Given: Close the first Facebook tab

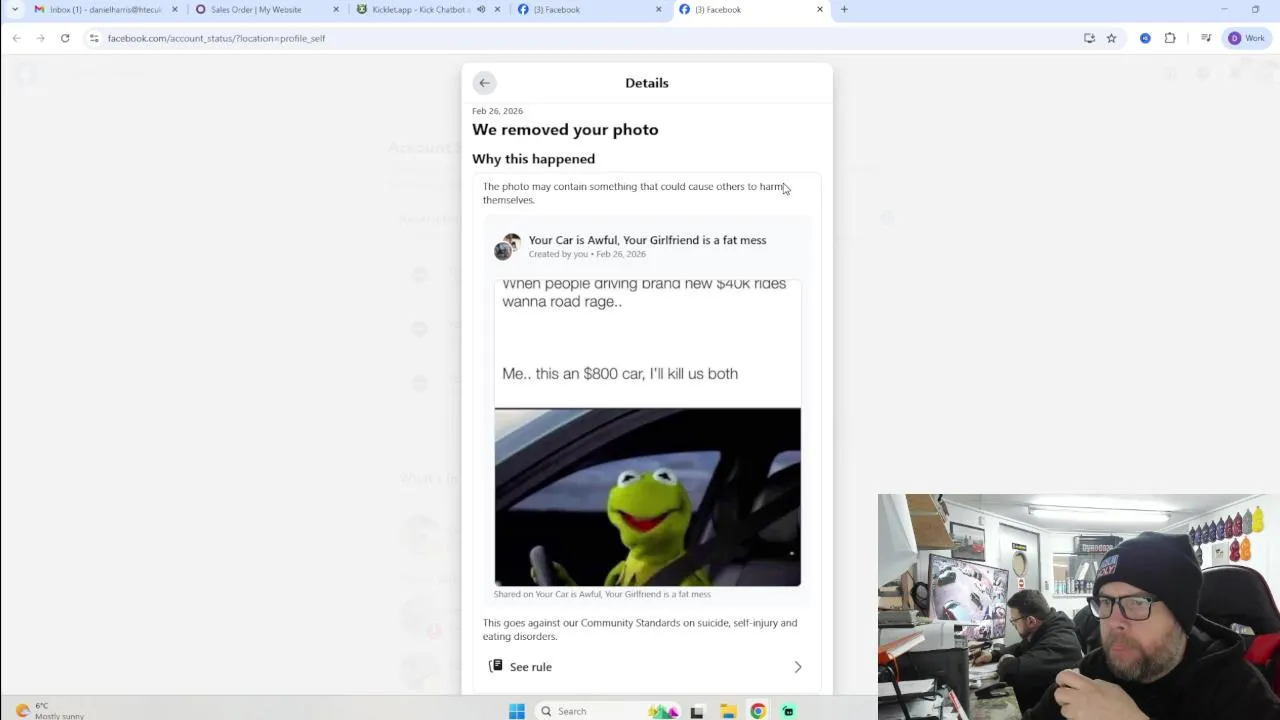Looking at the screenshot, I should (x=658, y=10).
